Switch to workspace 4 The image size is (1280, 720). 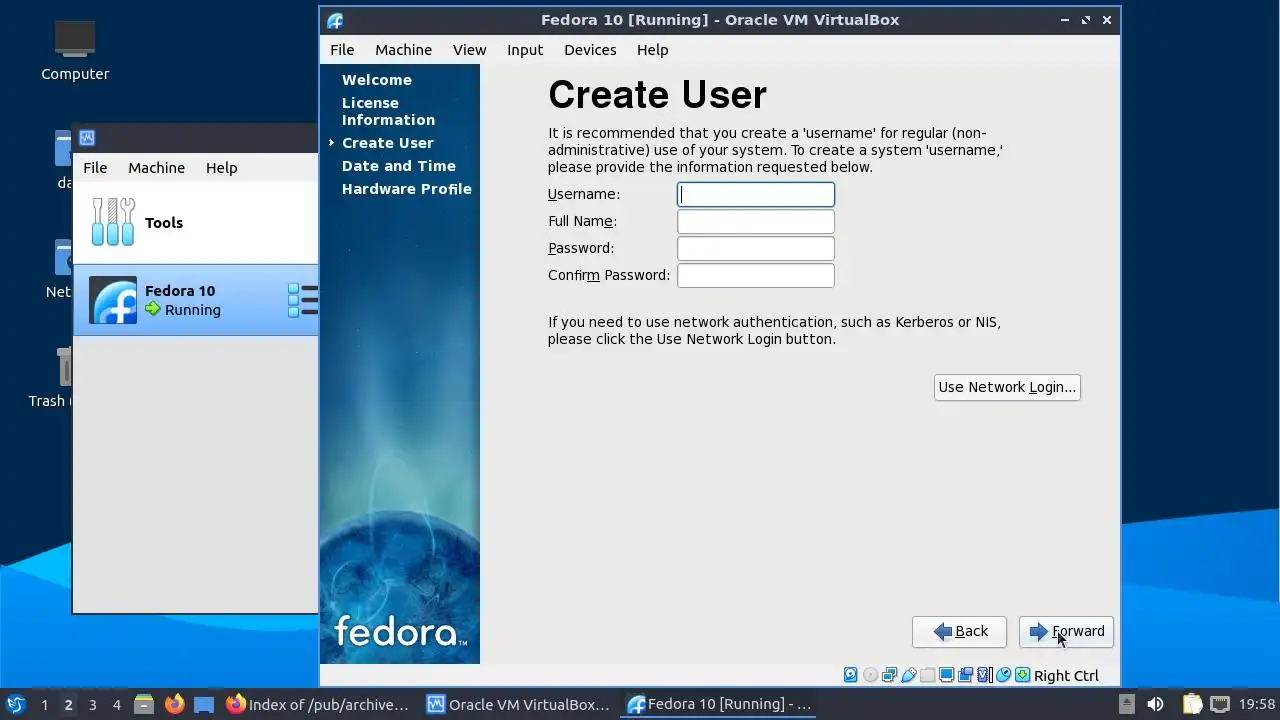coord(116,704)
